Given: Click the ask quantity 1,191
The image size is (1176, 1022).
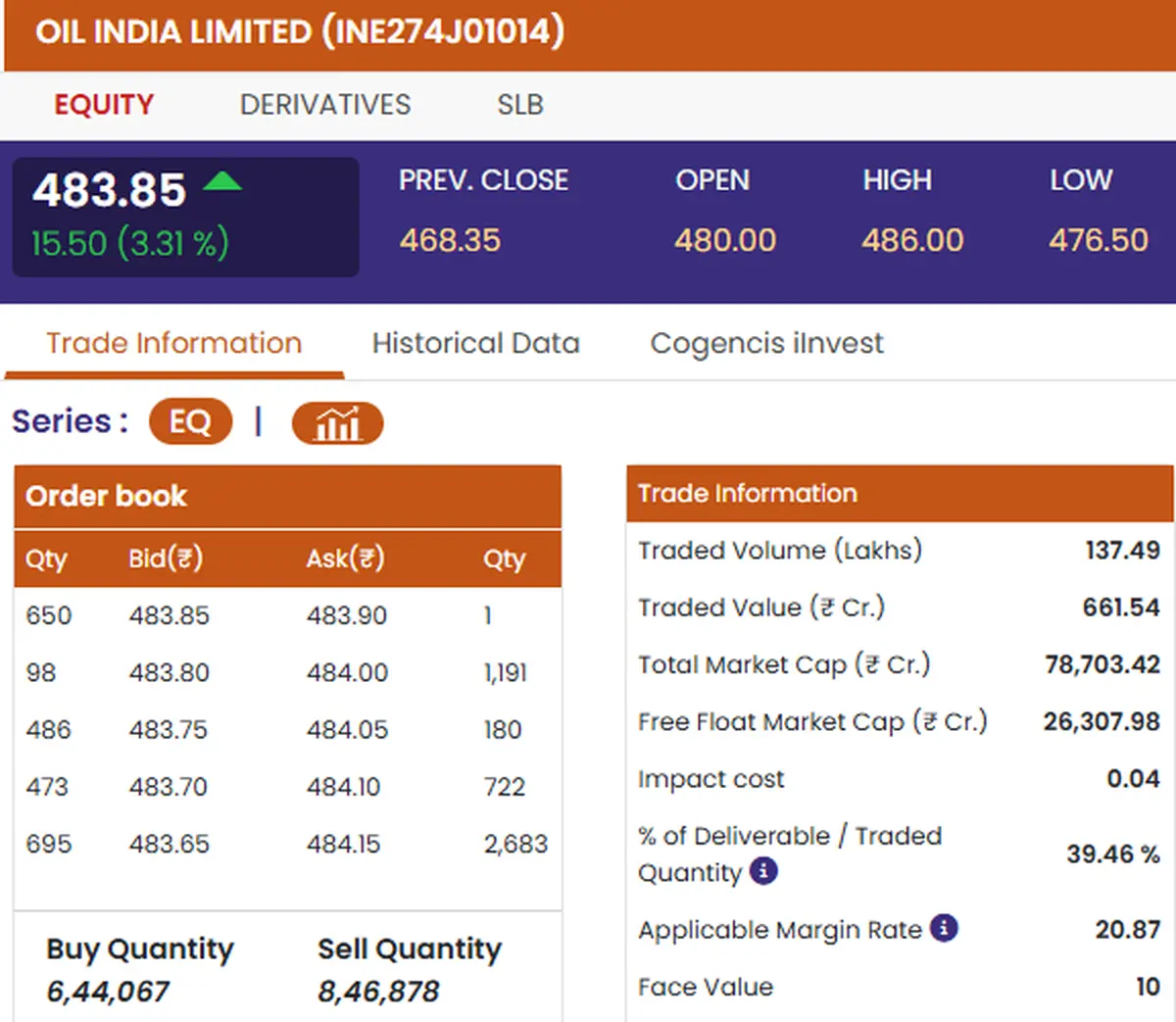Looking at the screenshot, I should [x=506, y=672].
